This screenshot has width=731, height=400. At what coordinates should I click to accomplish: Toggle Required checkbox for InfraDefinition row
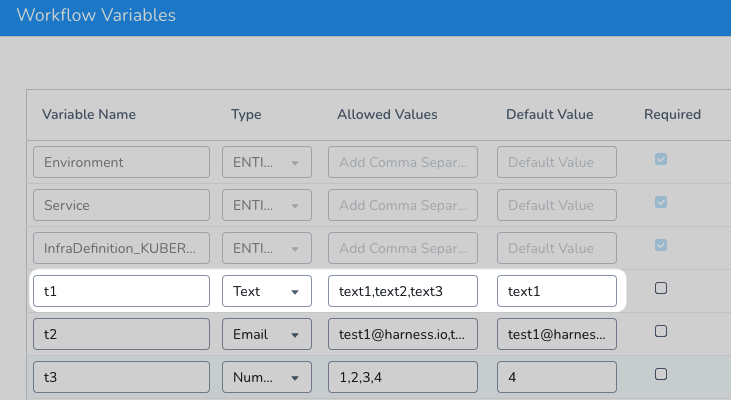(661, 245)
